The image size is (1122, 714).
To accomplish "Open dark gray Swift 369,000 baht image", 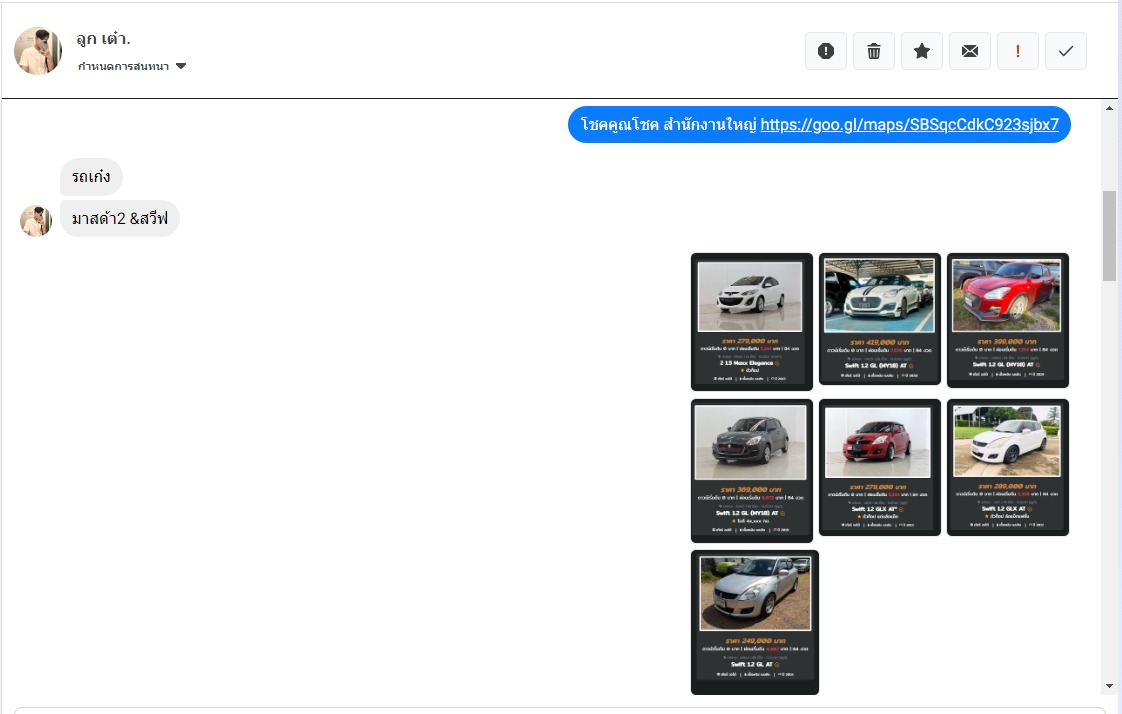I will [751, 470].
